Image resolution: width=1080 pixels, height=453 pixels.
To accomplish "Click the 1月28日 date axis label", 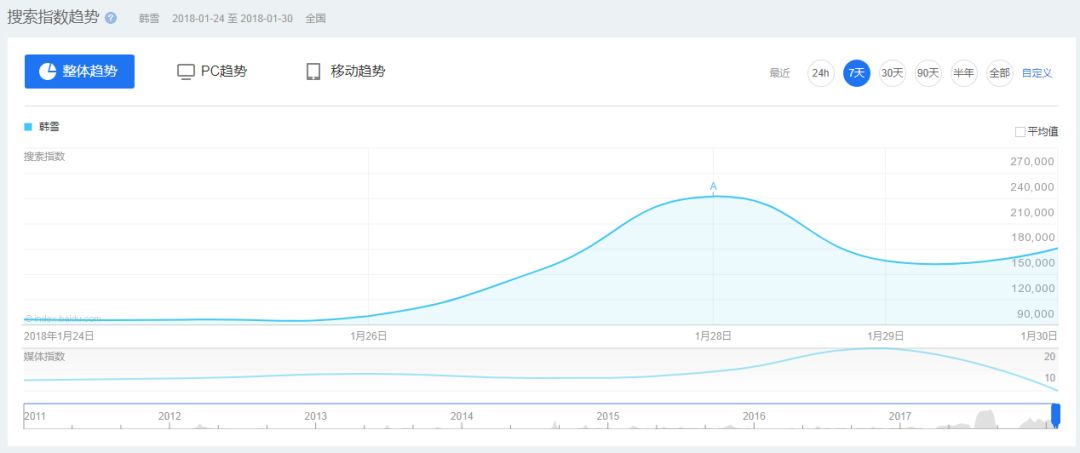I will (713, 336).
